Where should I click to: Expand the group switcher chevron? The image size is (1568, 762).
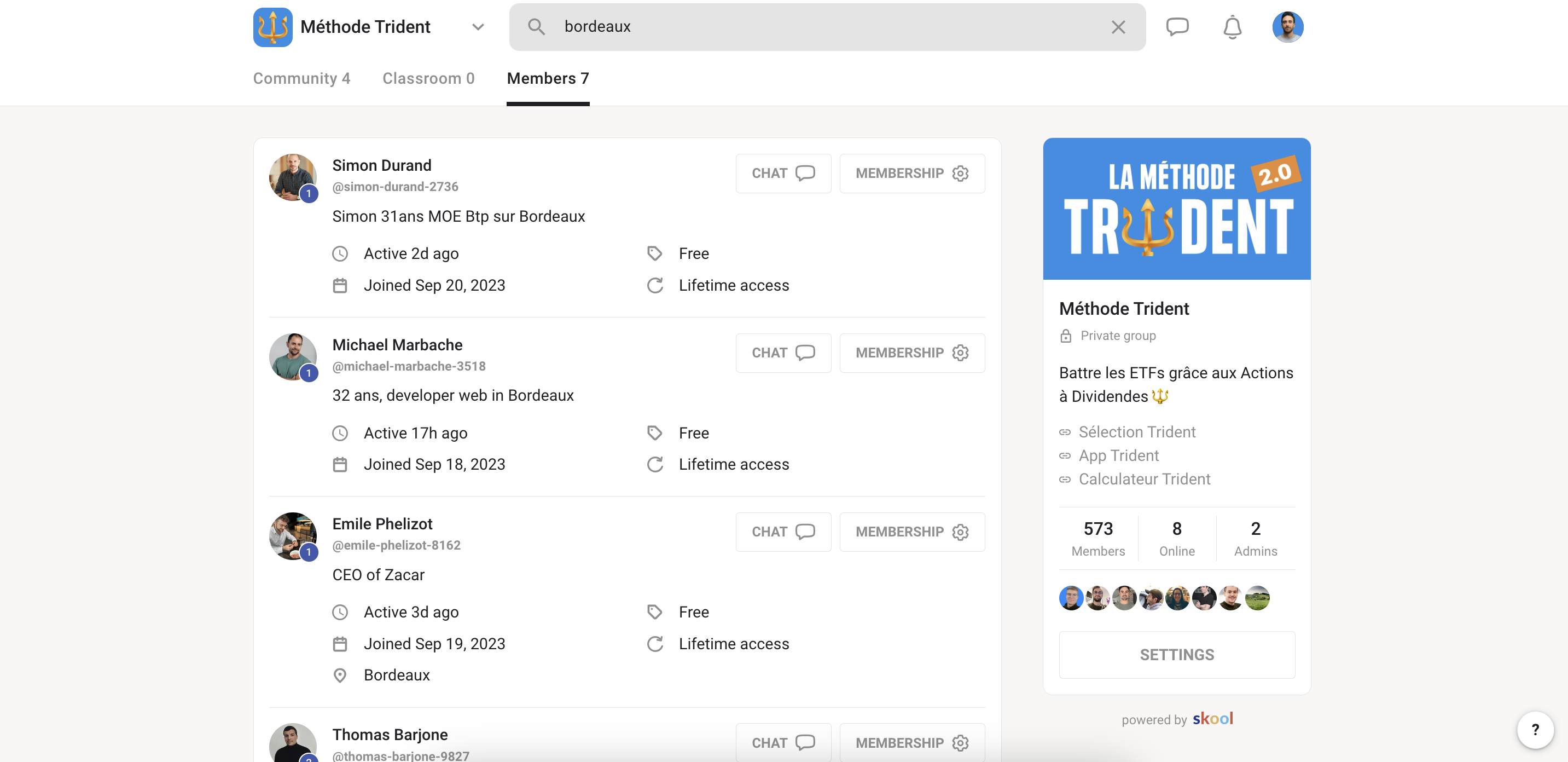(478, 27)
